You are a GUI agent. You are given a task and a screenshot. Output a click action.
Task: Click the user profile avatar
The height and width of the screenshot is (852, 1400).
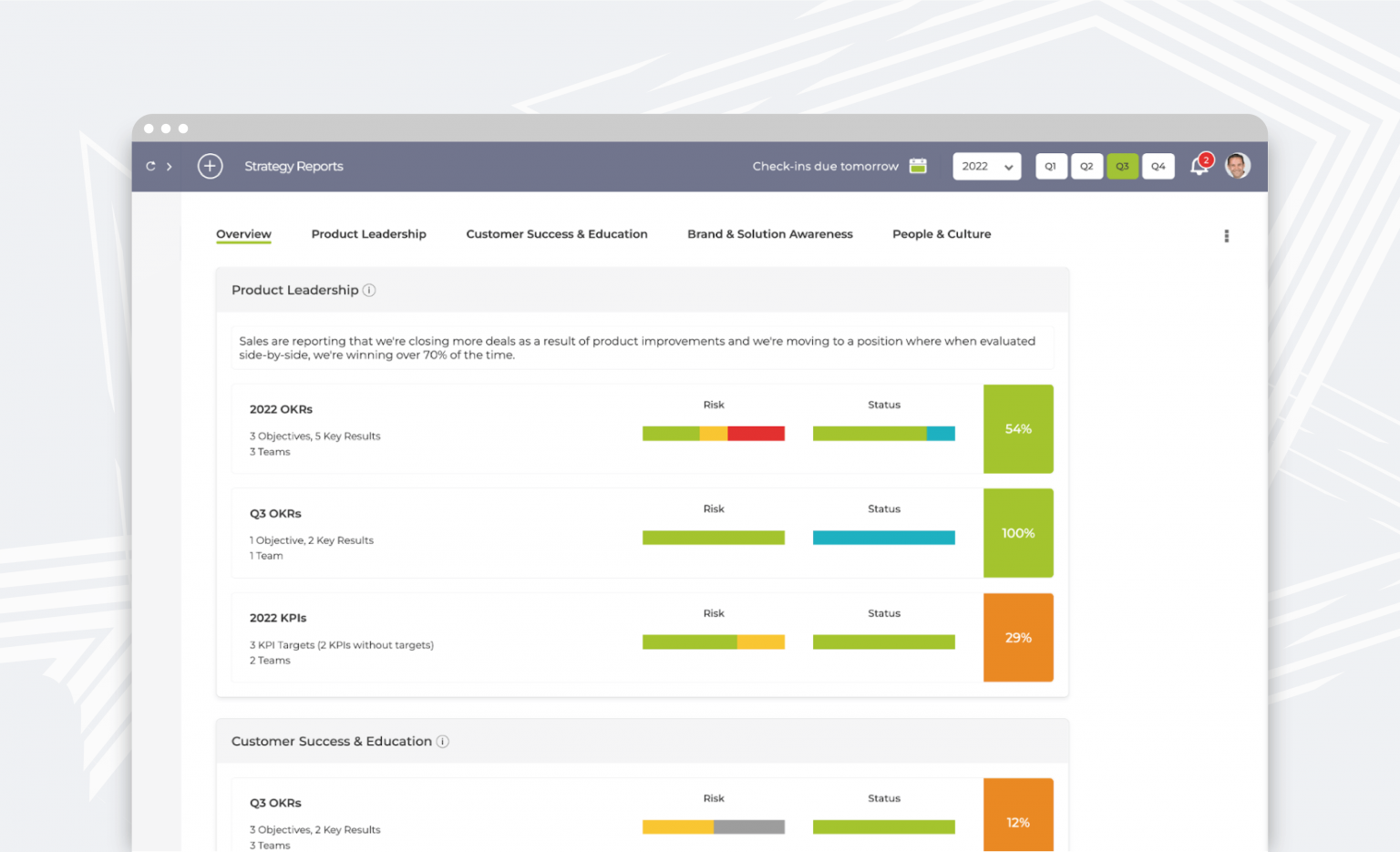pyautogui.click(x=1237, y=166)
